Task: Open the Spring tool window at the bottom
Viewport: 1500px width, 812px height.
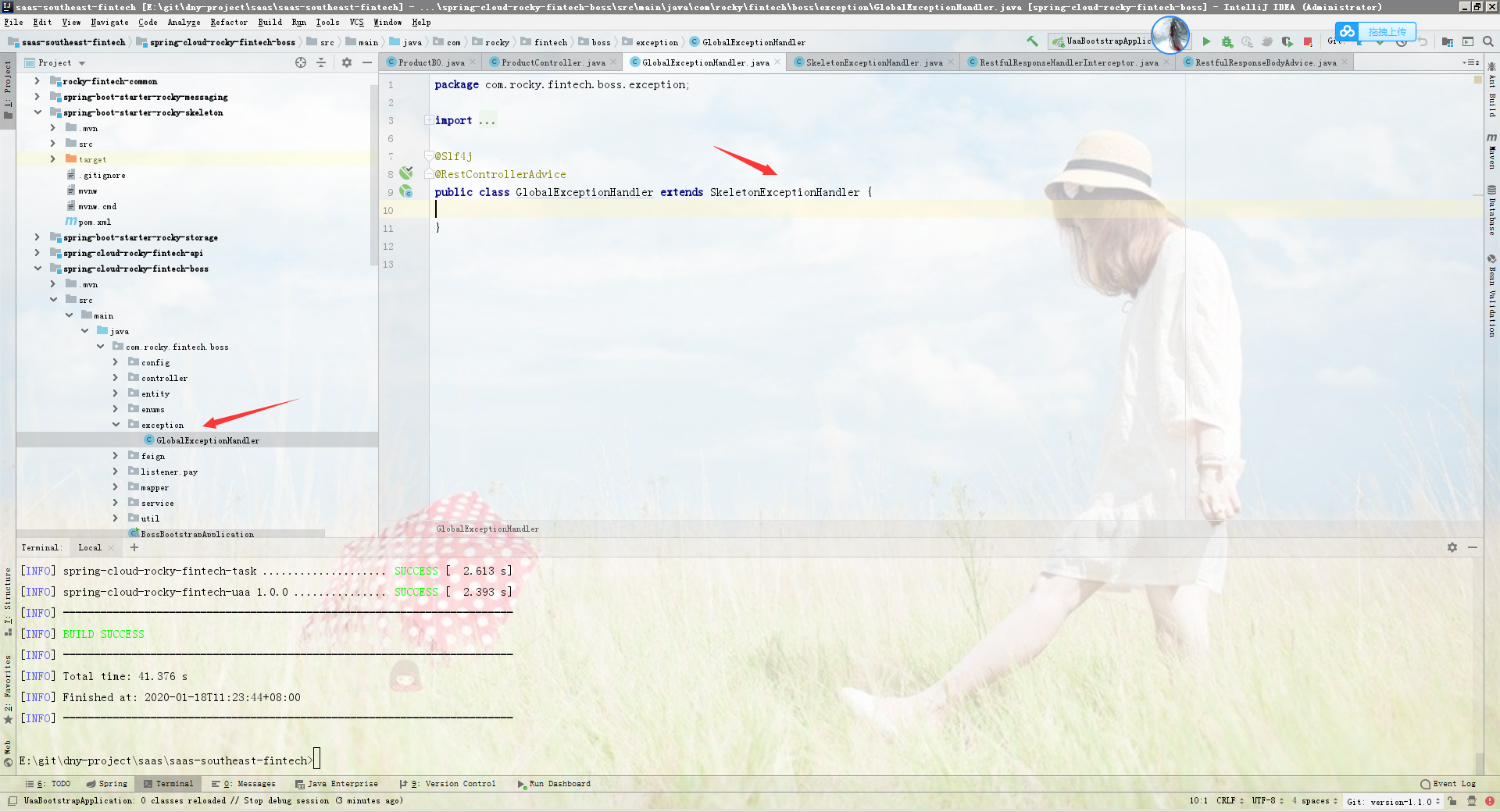Action: tap(107, 784)
